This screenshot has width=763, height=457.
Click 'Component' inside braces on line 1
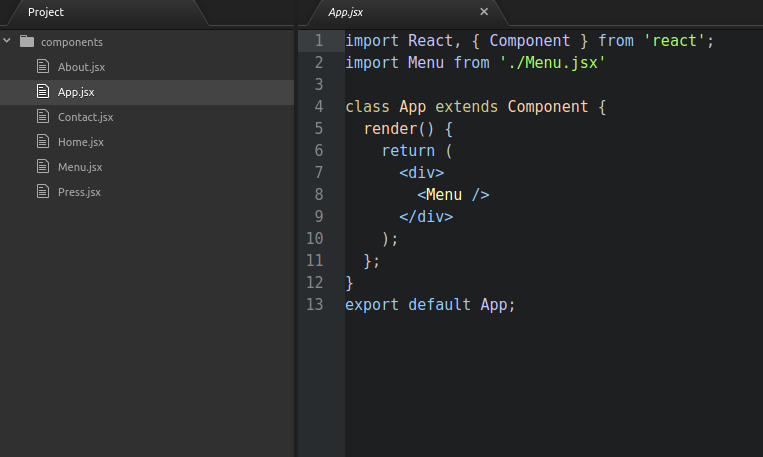529,41
